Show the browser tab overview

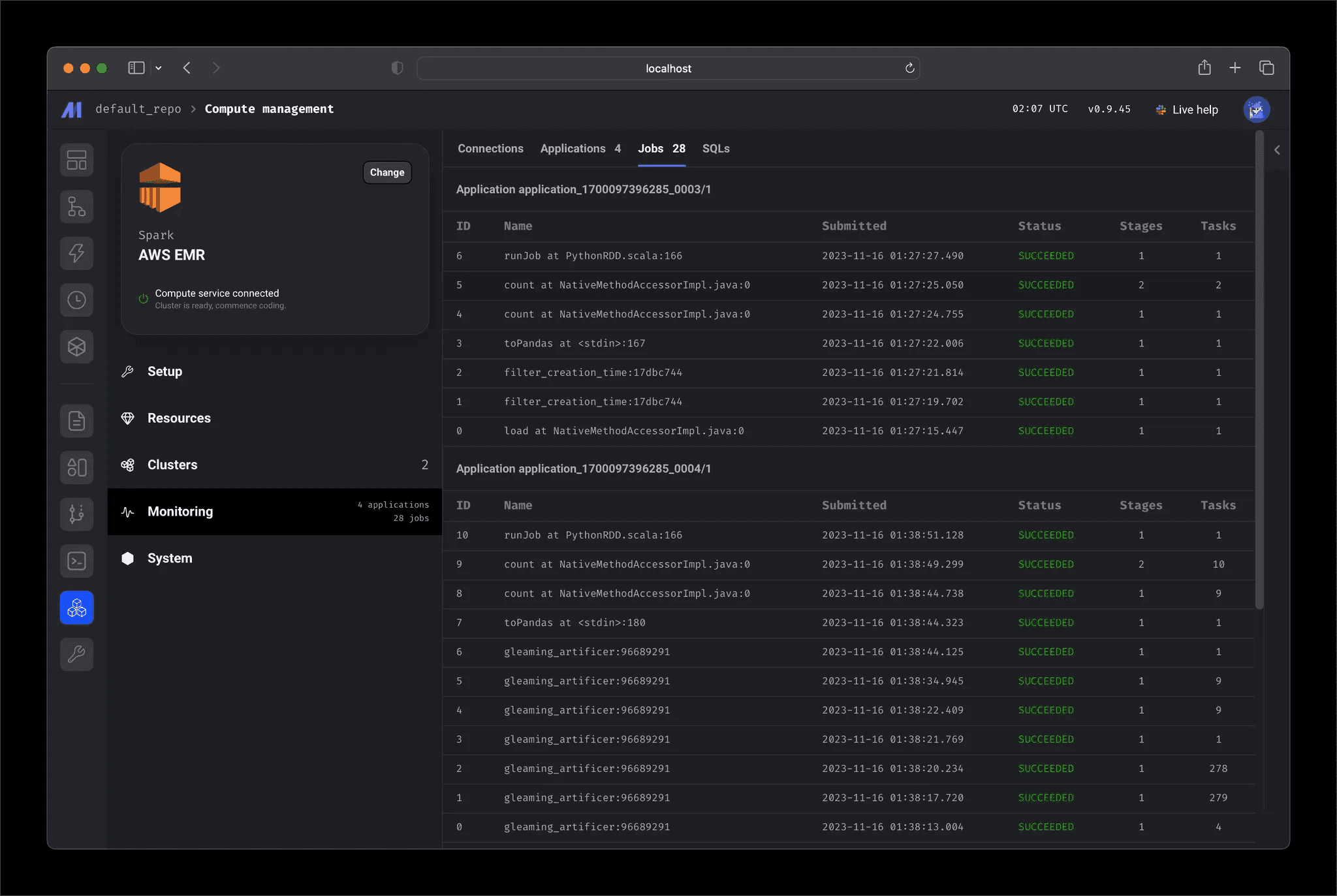point(1266,68)
